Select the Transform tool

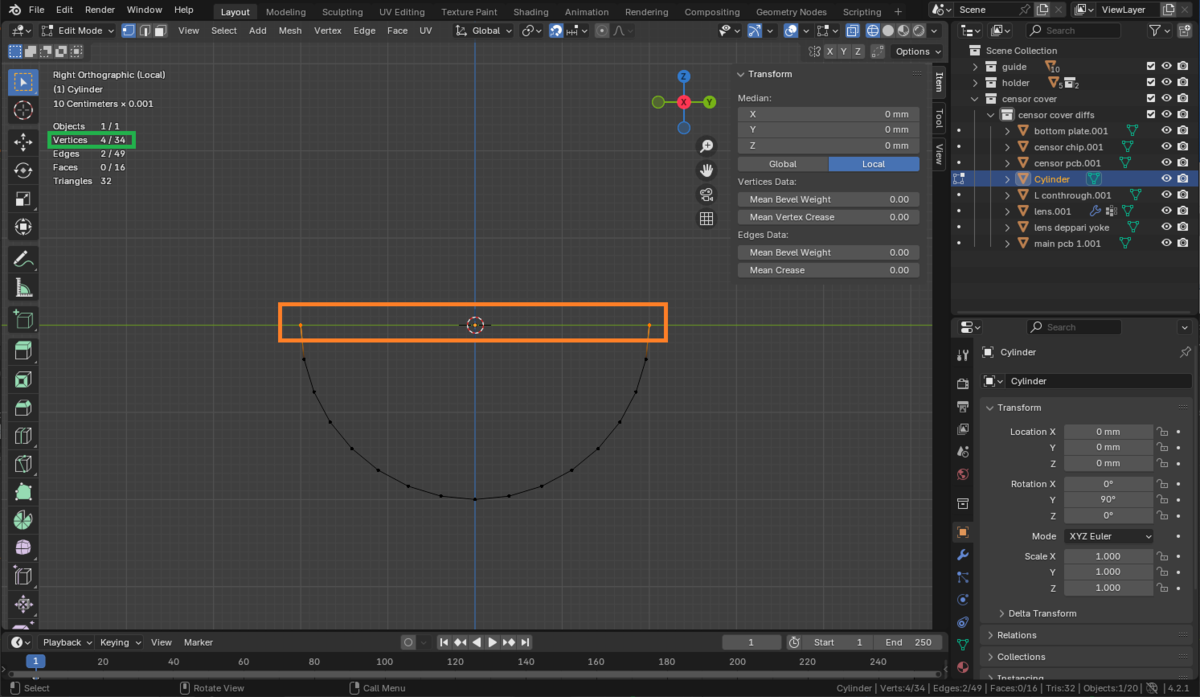pyautogui.click(x=24, y=227)
